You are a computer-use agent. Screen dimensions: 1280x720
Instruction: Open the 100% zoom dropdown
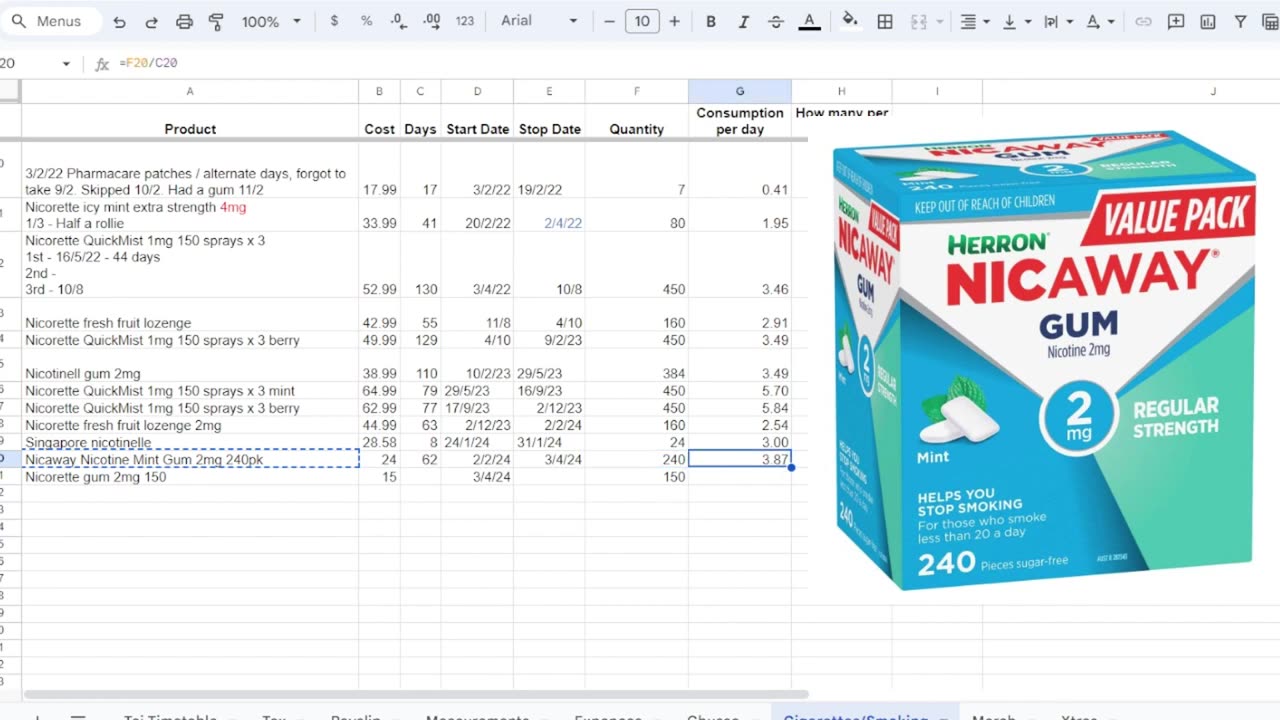click(x=270, y=21)
